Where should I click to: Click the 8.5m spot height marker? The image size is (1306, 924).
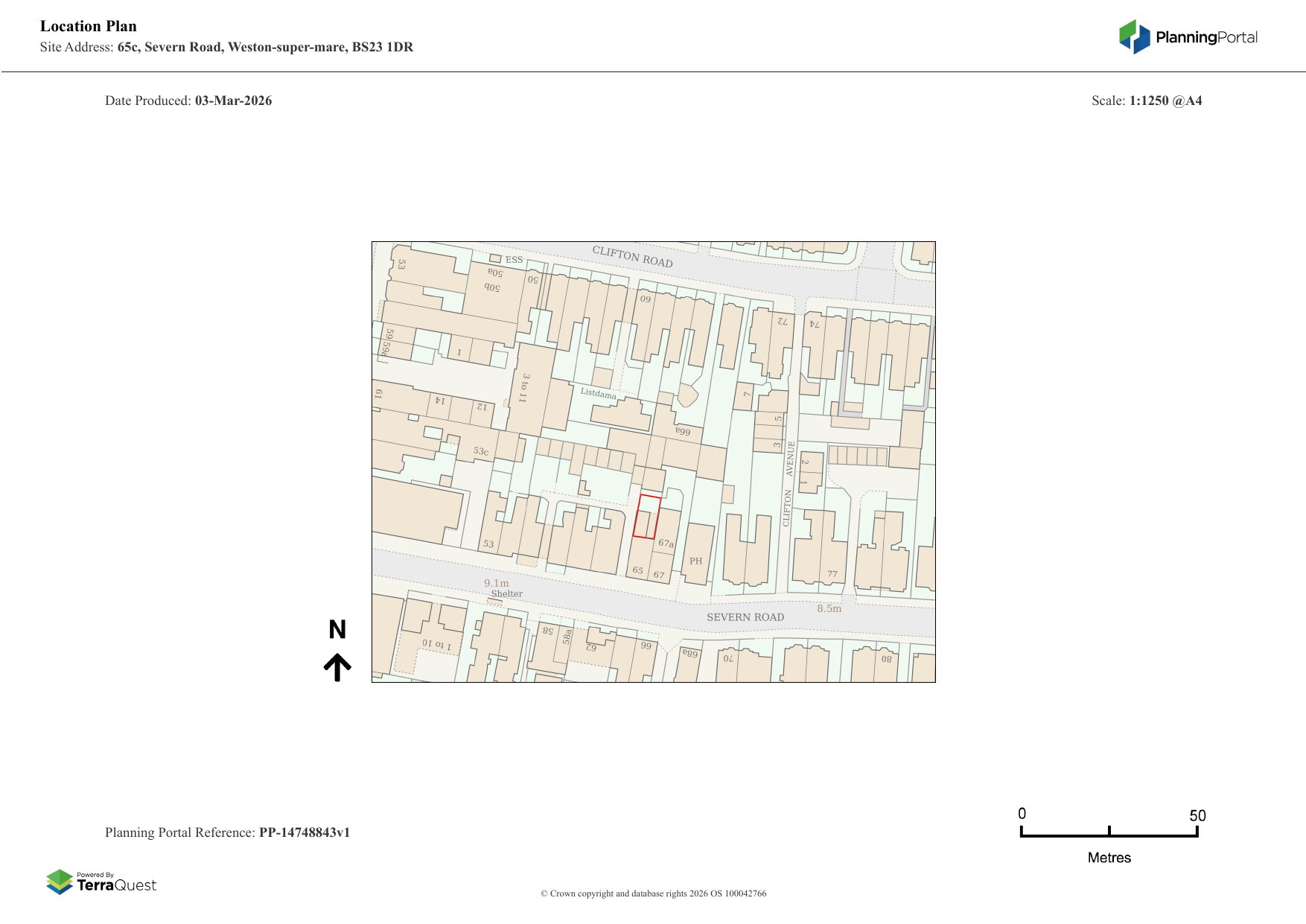[829, 608]
